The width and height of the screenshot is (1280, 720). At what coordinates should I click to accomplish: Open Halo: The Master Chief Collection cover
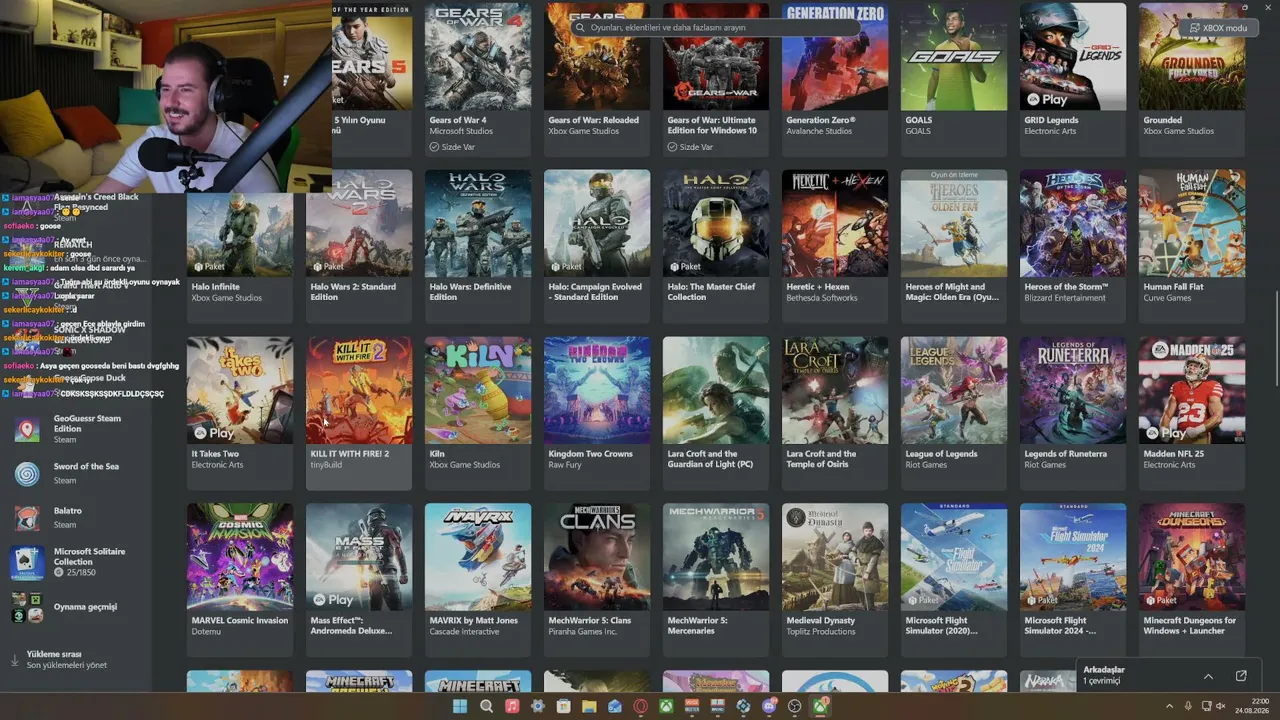[716, 223]
